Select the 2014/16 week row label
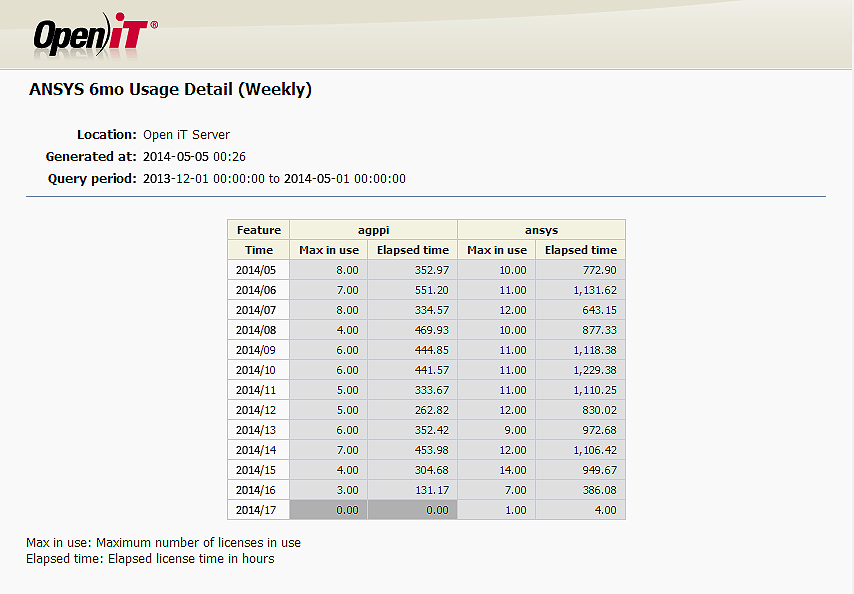This screenshot has height=594, width=854. pos(259,490)
